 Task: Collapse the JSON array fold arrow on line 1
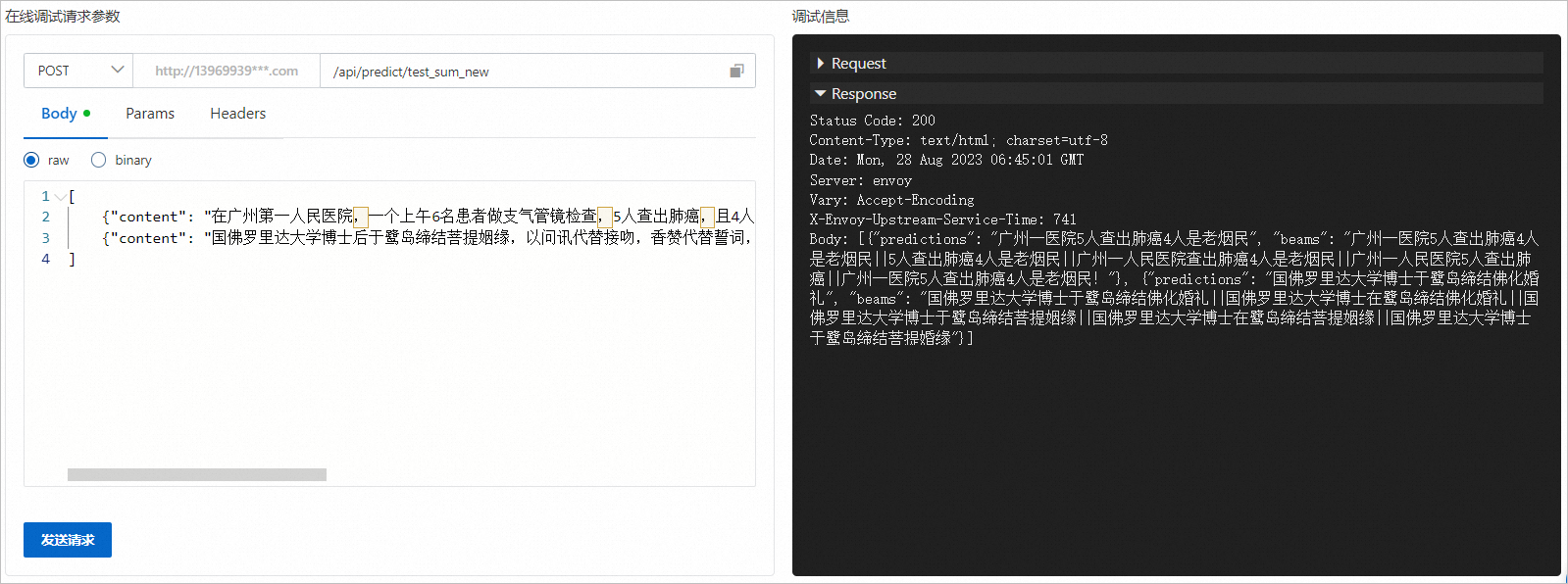coord(61,196)
